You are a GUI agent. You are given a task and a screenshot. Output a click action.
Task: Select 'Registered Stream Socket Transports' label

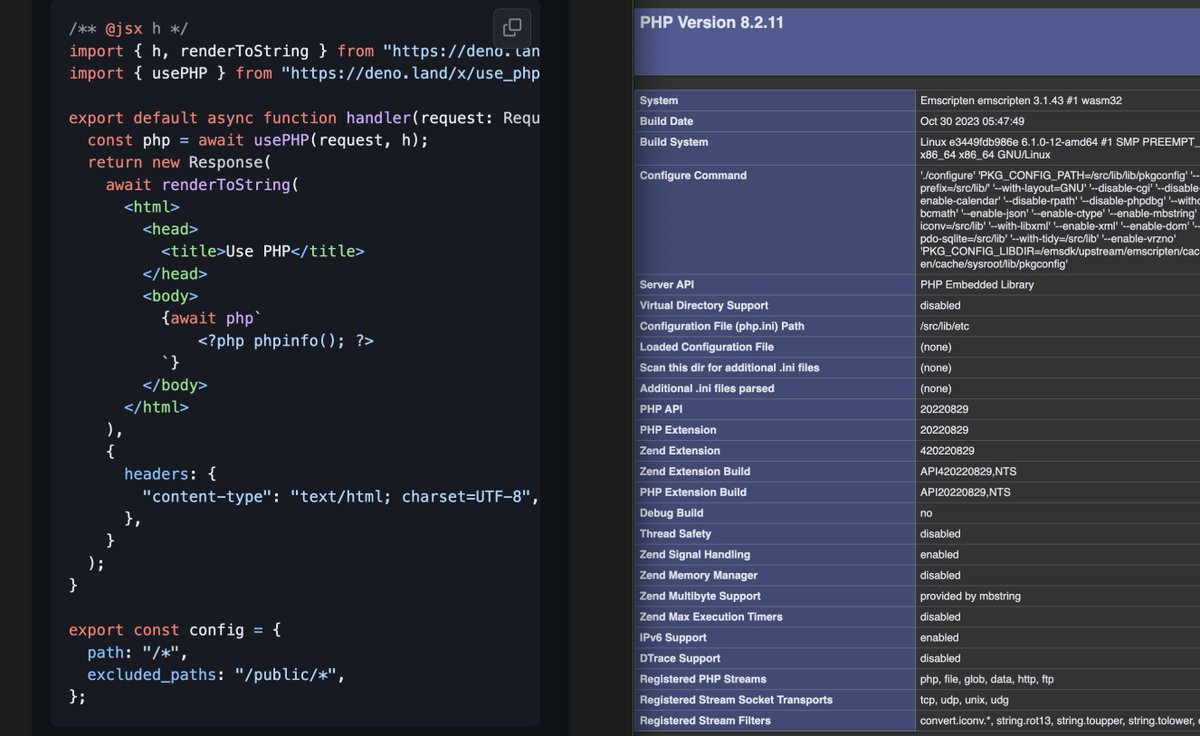tap(736, 700)
